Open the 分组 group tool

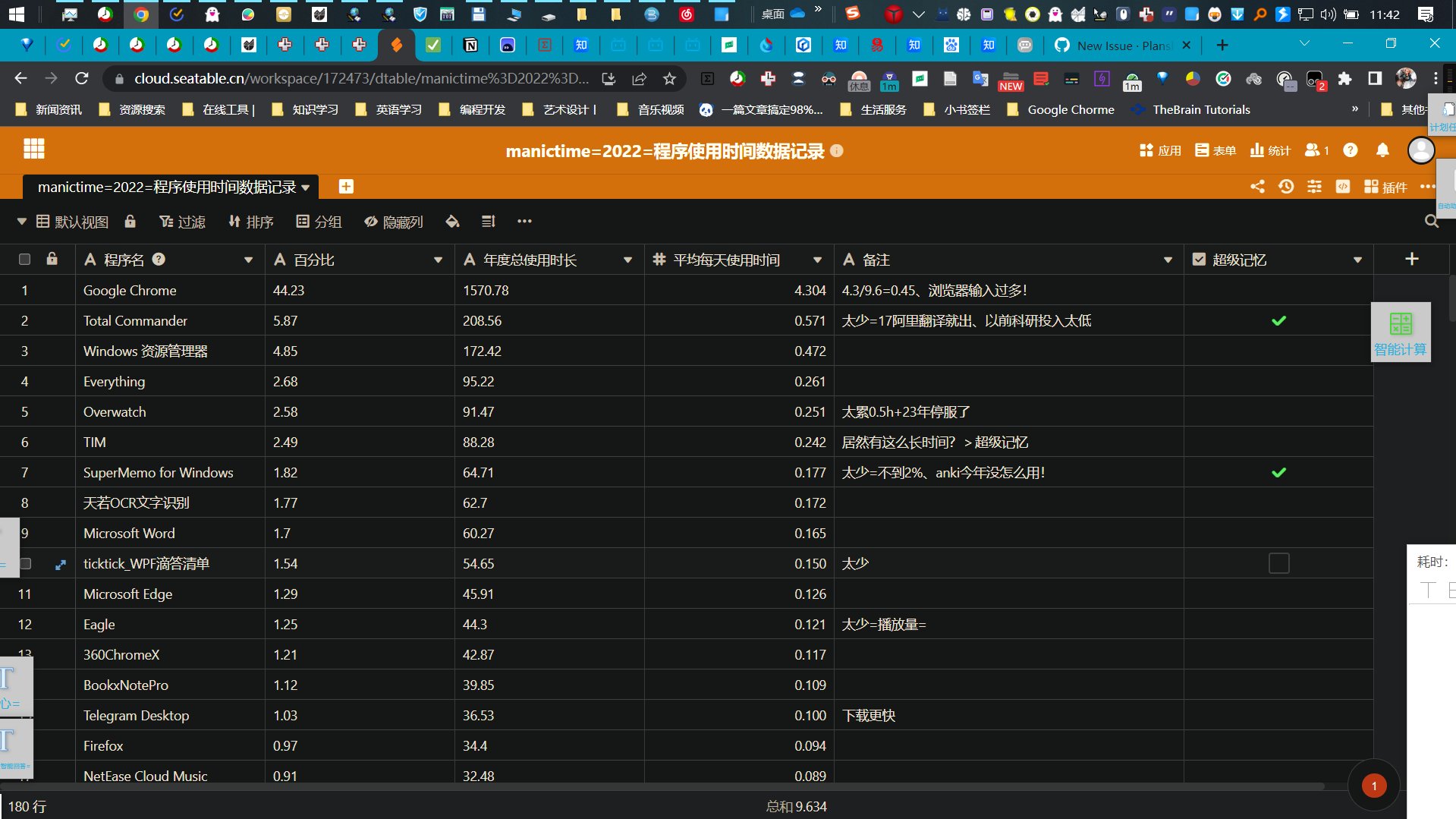pyautogui.click(x=319, y=222)
